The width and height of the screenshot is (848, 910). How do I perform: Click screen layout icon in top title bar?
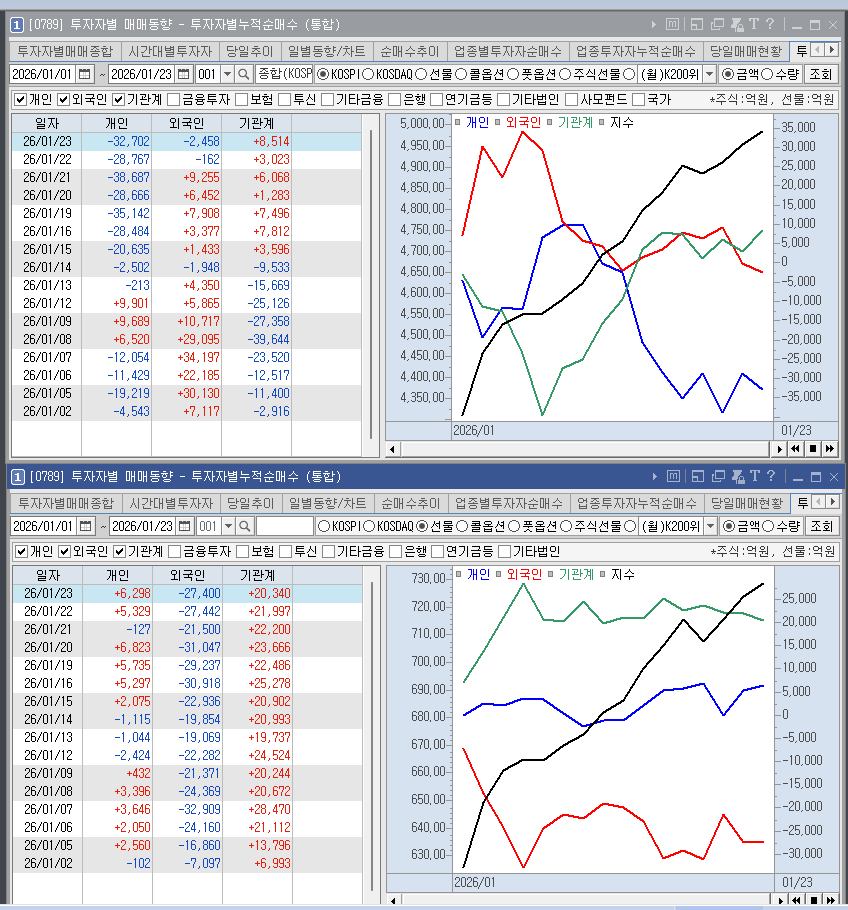tap(697, 24)
